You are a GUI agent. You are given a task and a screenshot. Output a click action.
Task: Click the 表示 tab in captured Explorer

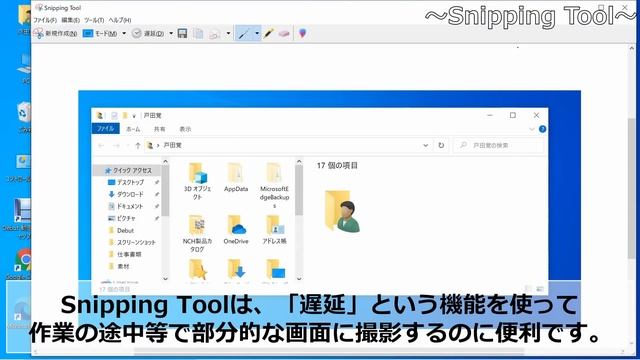coord(185,129)
